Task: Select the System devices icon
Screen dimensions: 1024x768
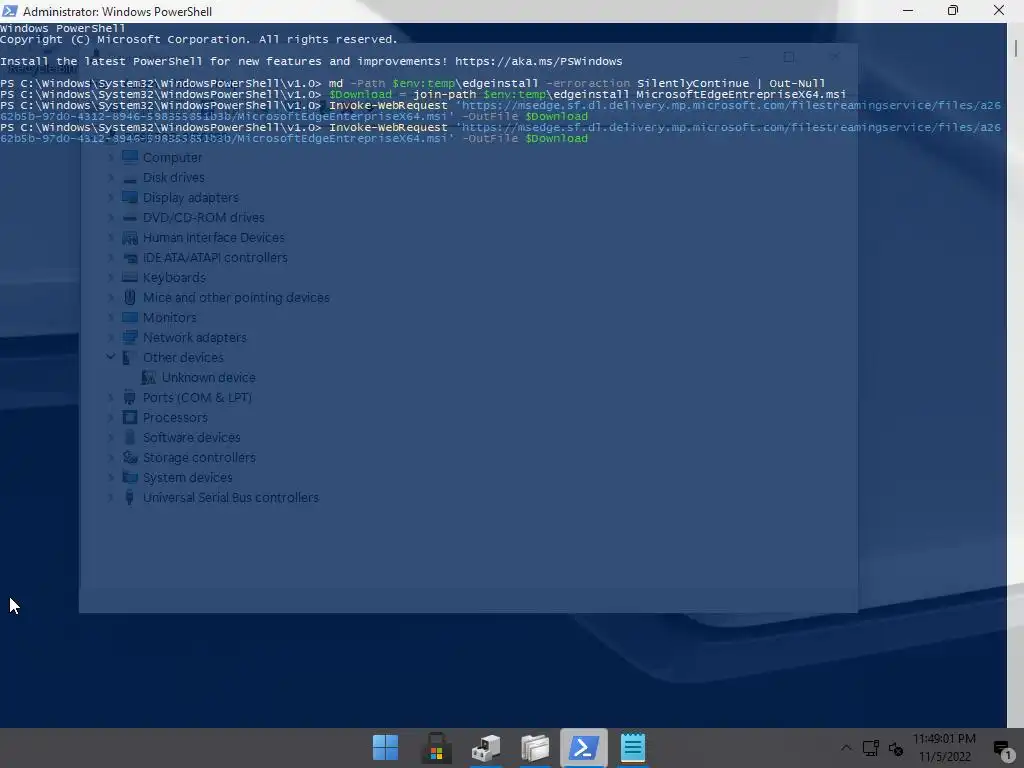Action: point(130,477)
